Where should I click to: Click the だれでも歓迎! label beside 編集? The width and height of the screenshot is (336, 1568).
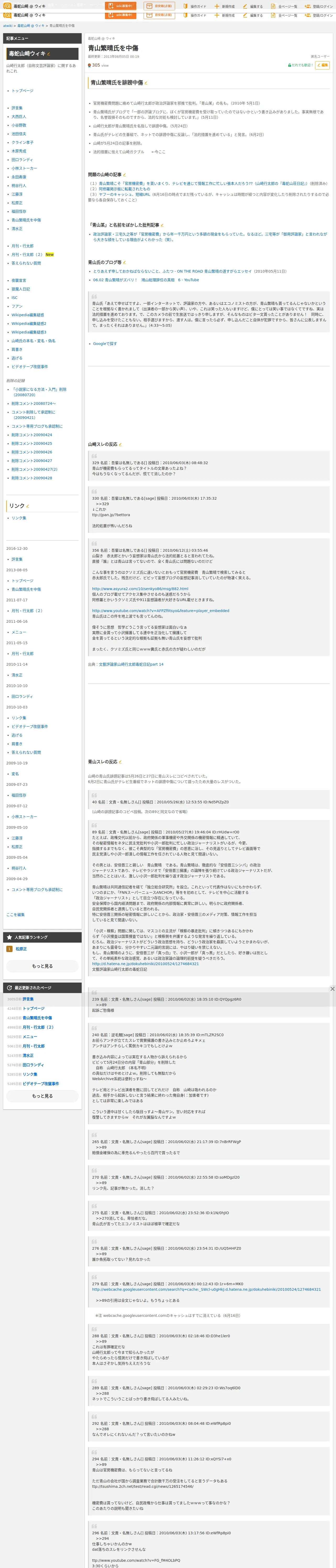(x=300, y=65)
